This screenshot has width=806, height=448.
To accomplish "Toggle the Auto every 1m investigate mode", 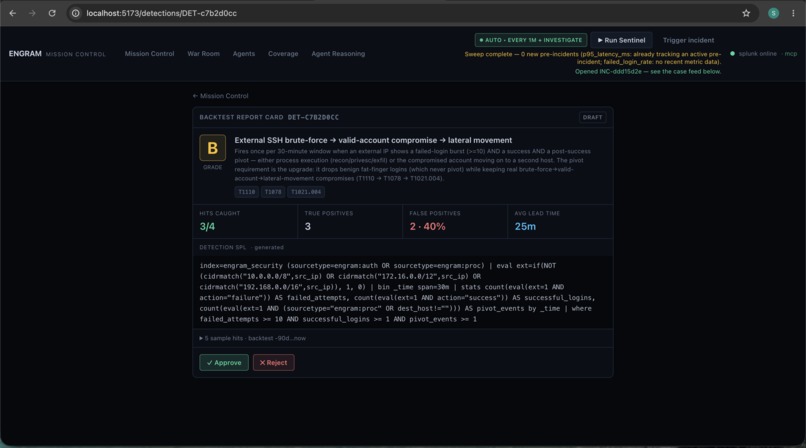I will (530, 40).
